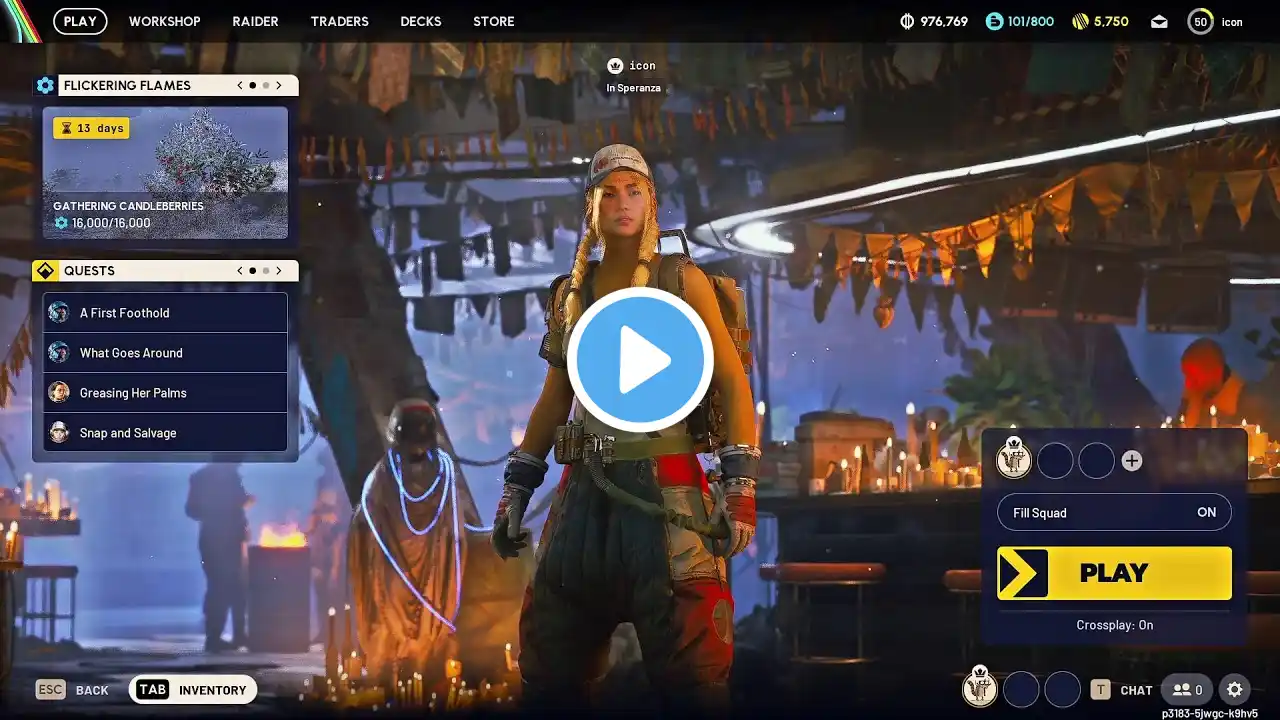Image resolution: width=1280 pixels, height=720 pixels.
Task: Add a squad member with the plus icon
Action: [x=1131, y=460]
